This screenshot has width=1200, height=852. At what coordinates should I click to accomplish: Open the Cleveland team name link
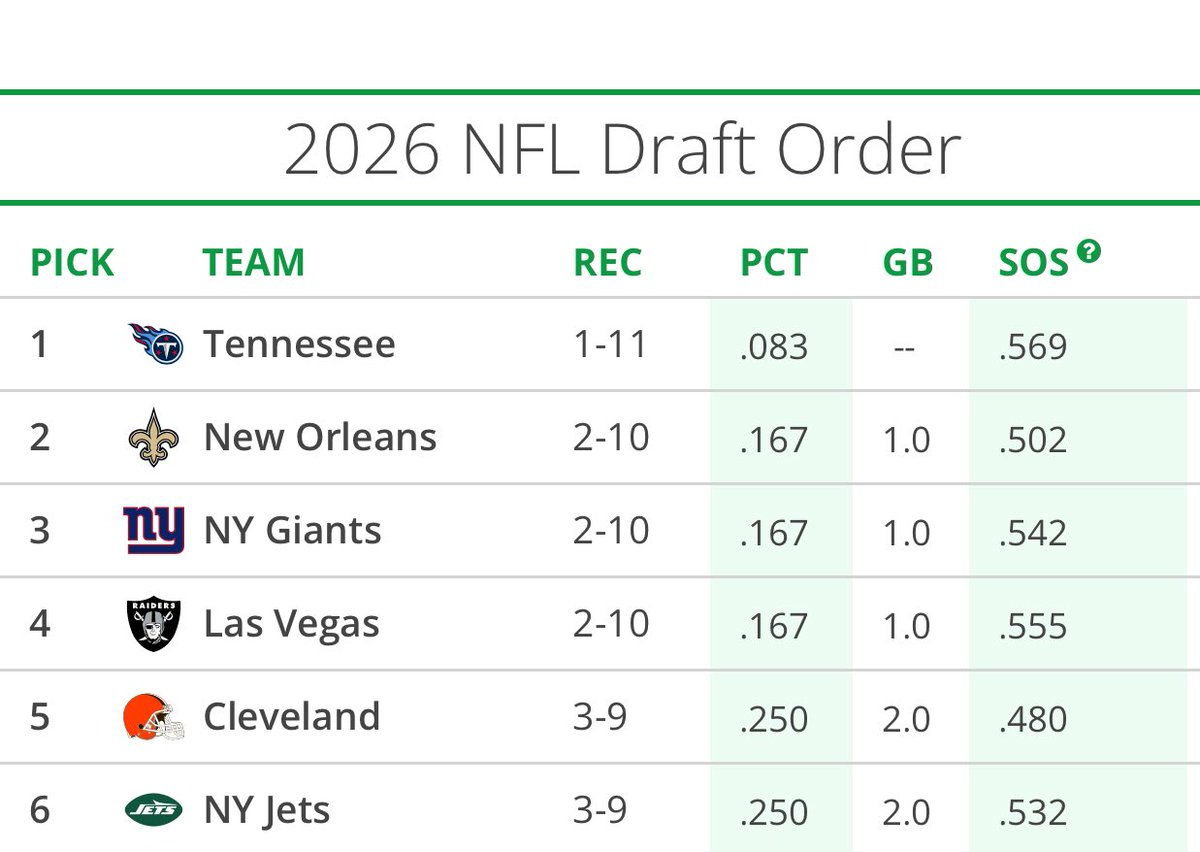tap(292, 717)
